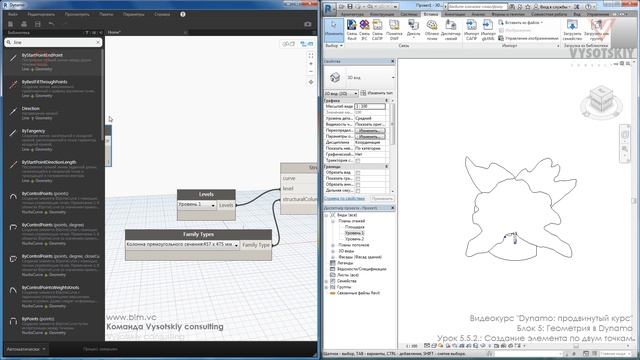Open the Вставить из файла dropdown
This screenshot has height=360, width=640.
coord(521,23)
